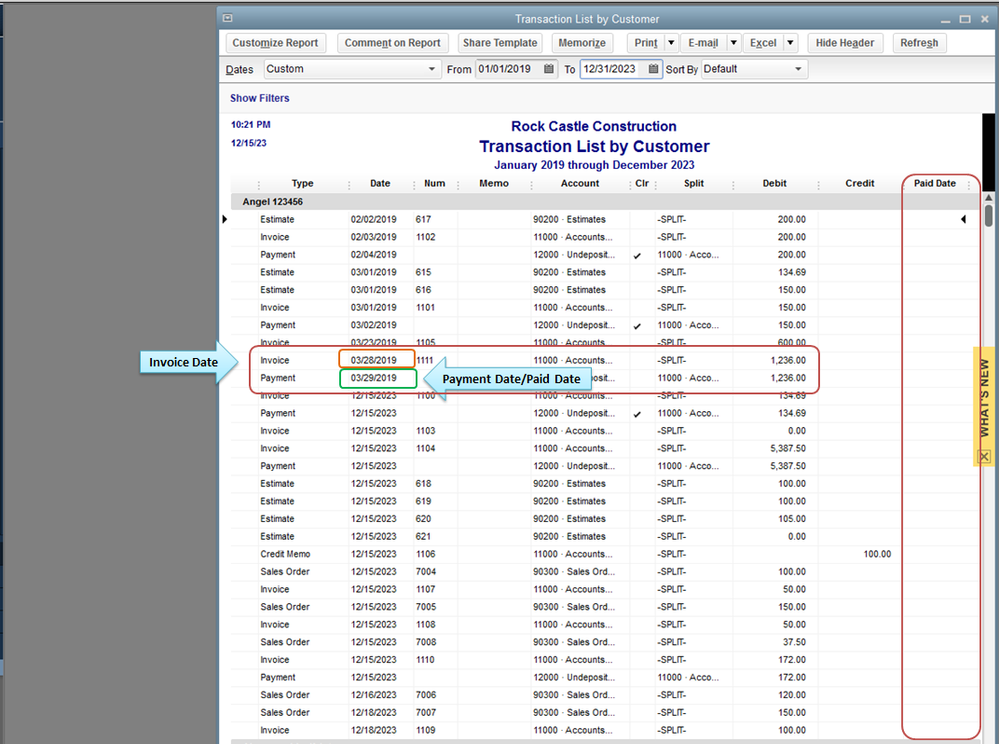Click the Debit column header
Viewport: 999px width, 744px height.
775,183
